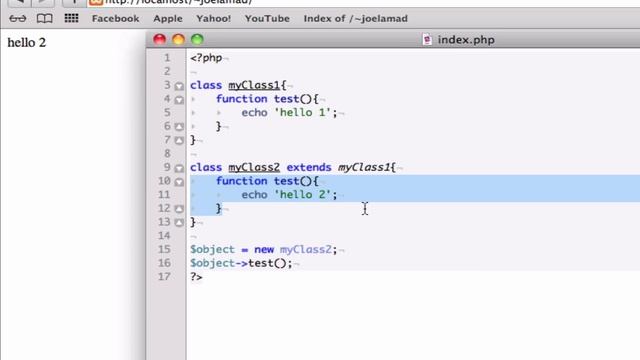Image resolution: width=640 pixels, height=360 pixels.
Task: Click the extends keyword on line 9
Action: pyautogui.click(x=309, y=167)
